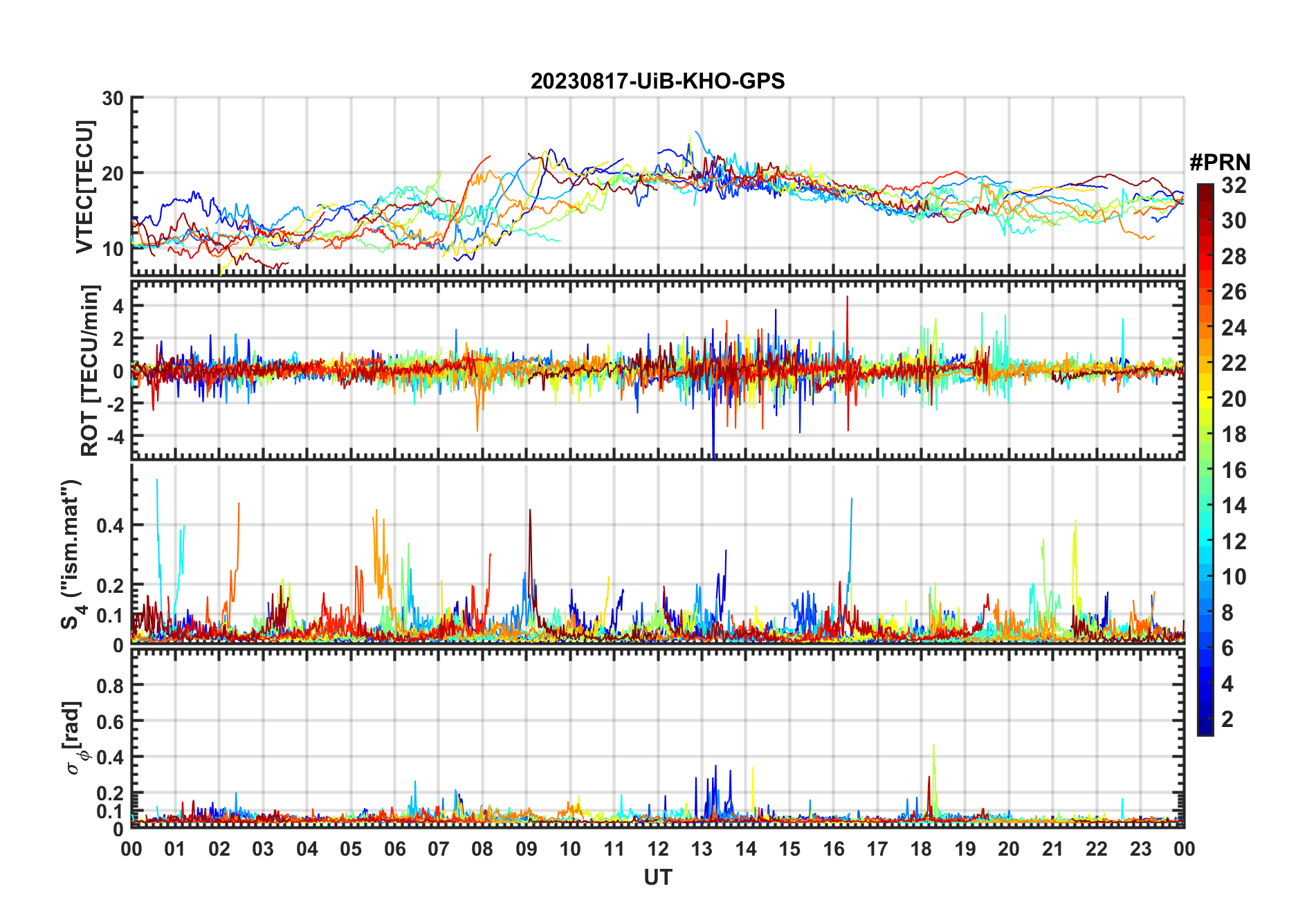
Task: Click sigma phi y-axis tick label 0.8
Action: [x=110, y=686]
